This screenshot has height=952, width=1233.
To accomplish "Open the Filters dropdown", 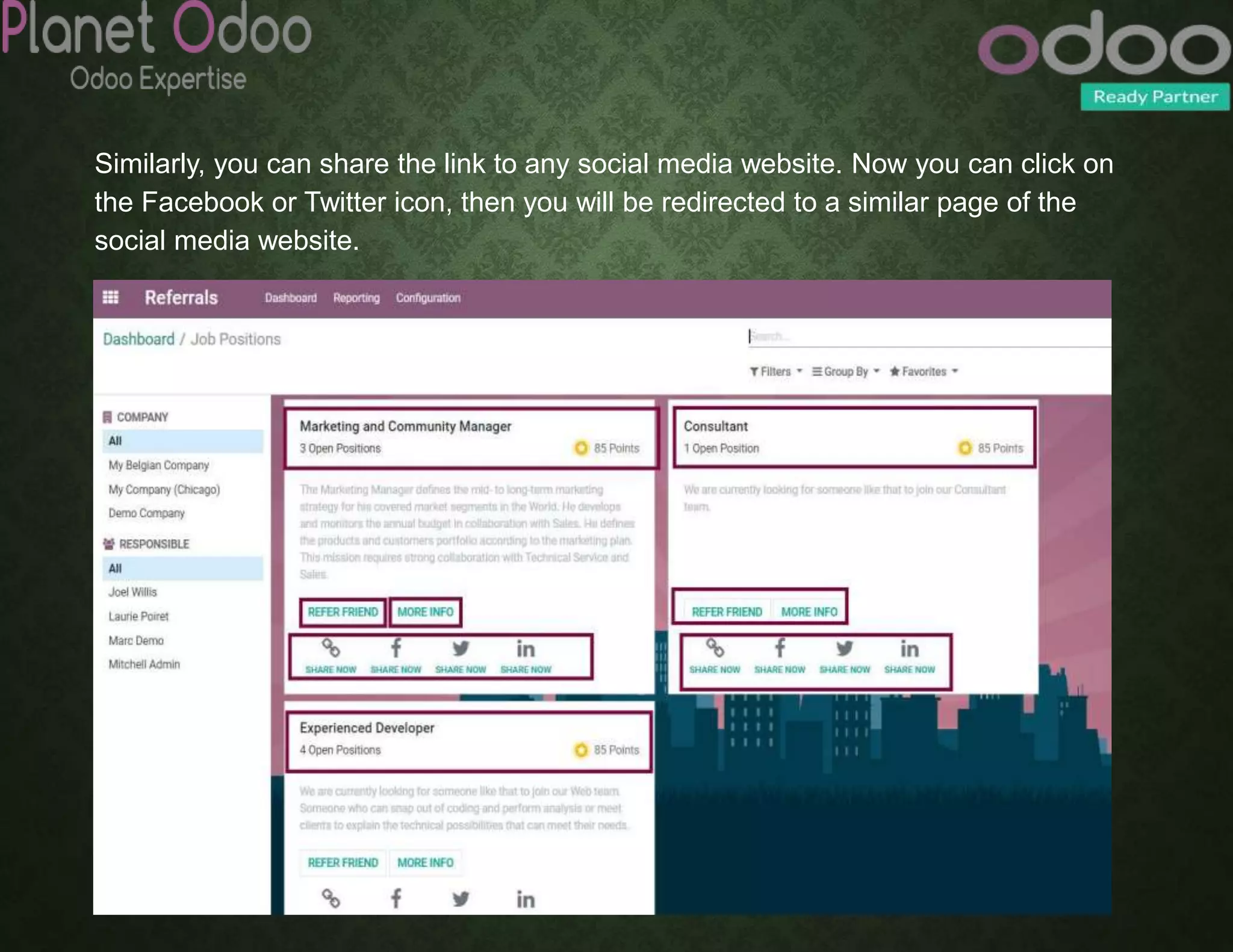I will 776,371.
